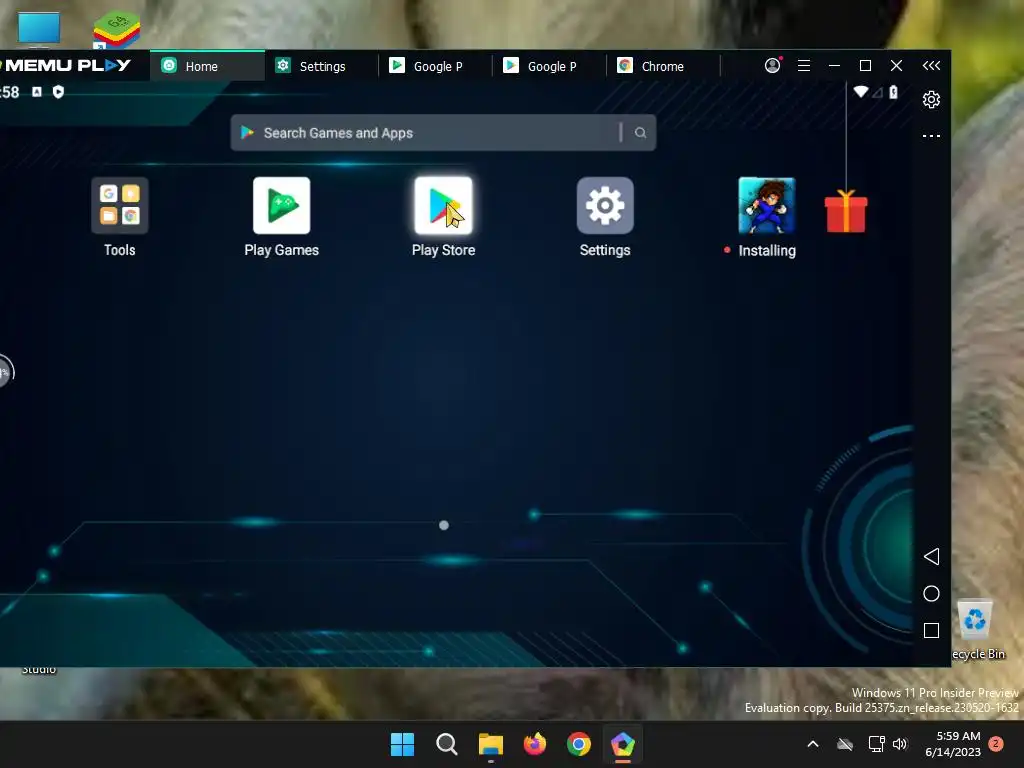The width and height of the screenshot is (1024, 768).
Task: Click the Wi-Fi status icon
Action: pyautogui.click(x=861, y=92)
